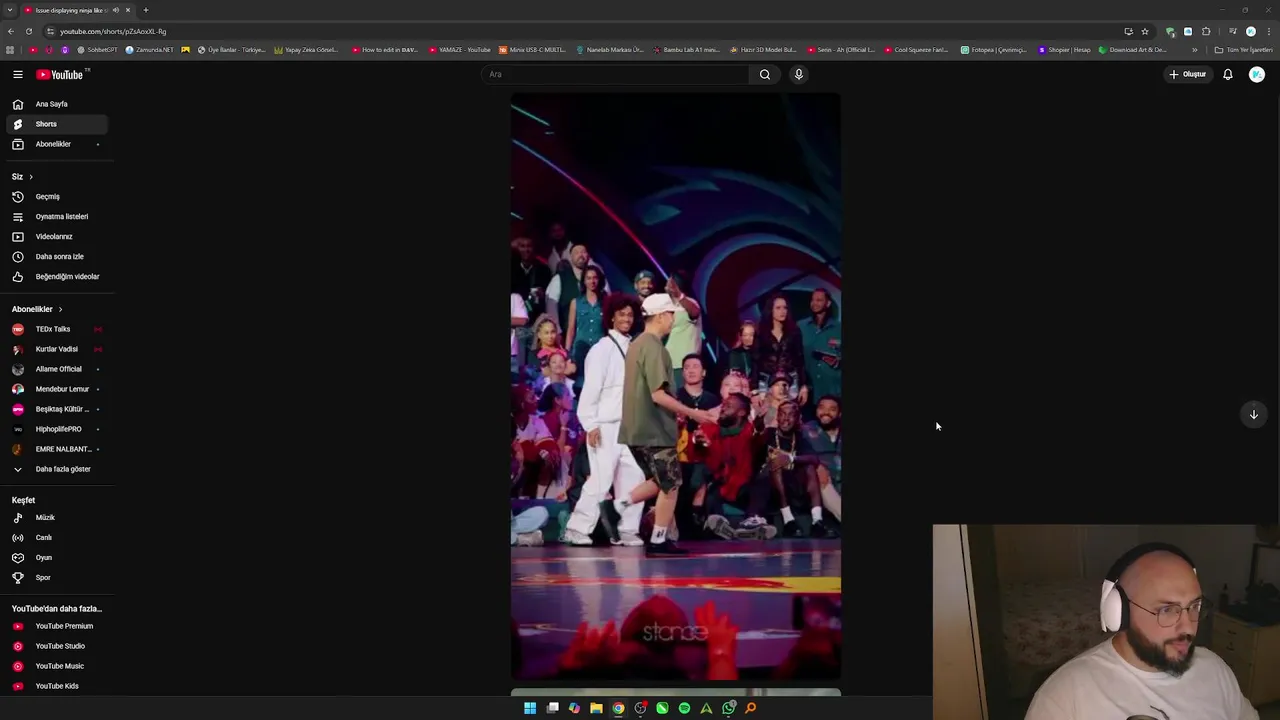The image size is (1280, 720).
Task: Open Videolarınız page
Action: point(57,236)
